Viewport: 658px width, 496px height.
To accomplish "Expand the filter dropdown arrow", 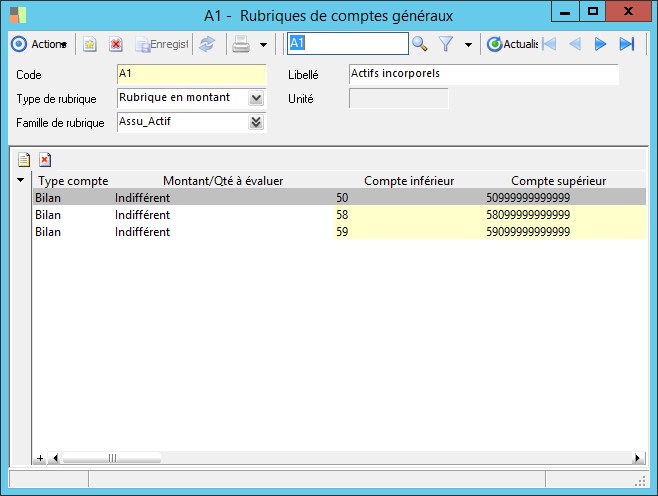I will (x=468, y=45).
